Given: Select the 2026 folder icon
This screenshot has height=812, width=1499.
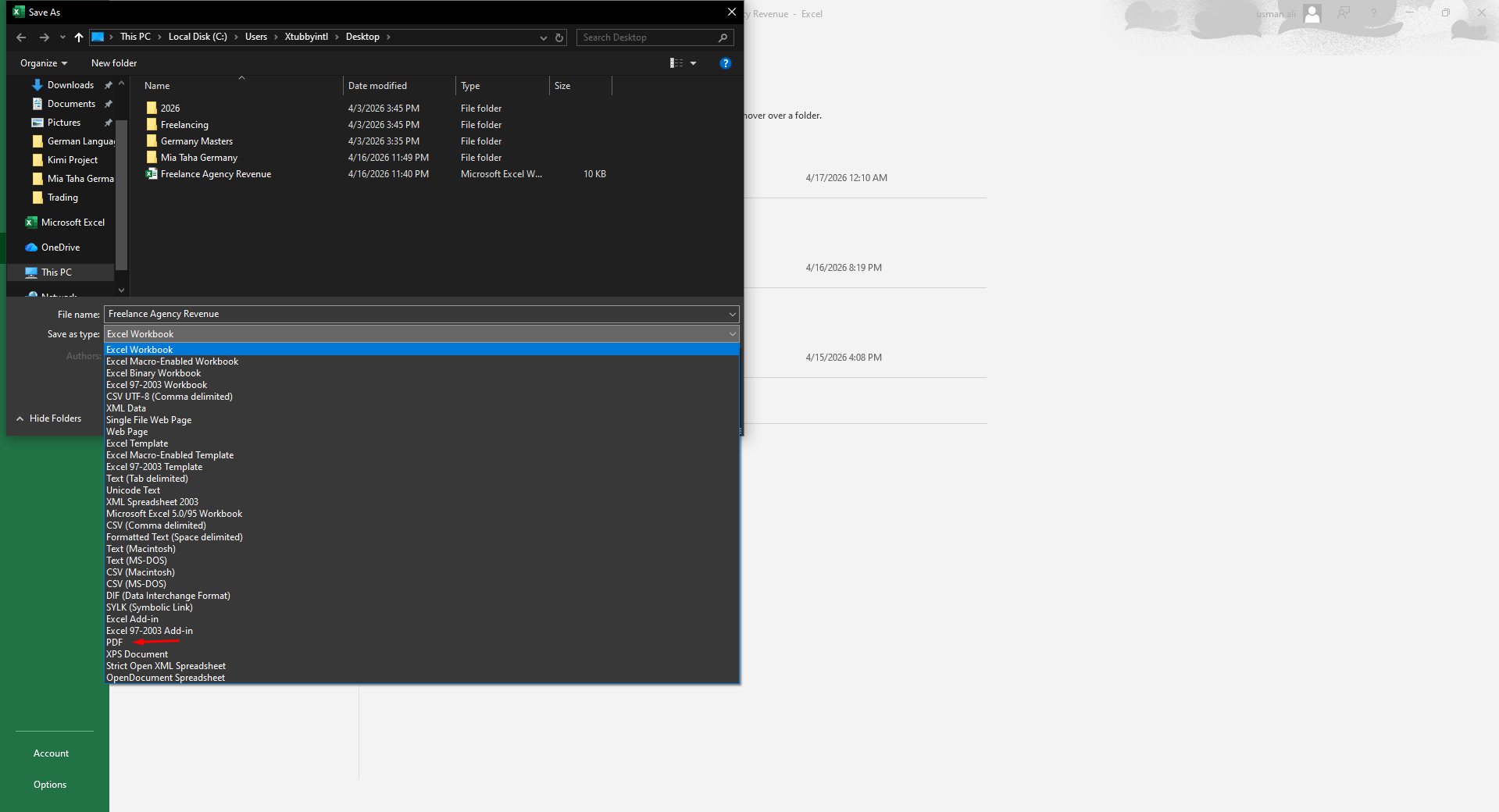Looking at the screenshot, I should point(152,109).
